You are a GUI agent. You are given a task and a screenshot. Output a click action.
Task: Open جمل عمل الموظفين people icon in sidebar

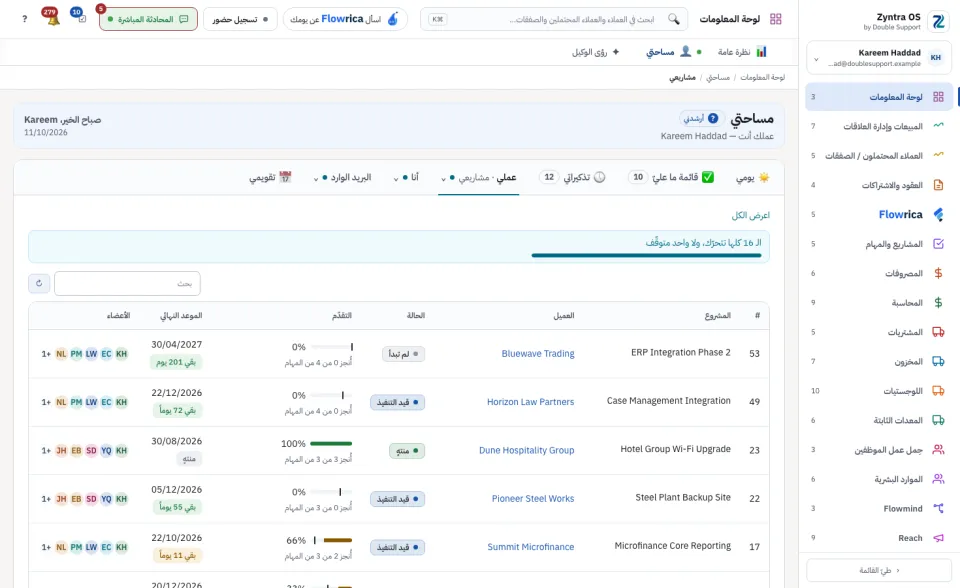click(938, 449)
